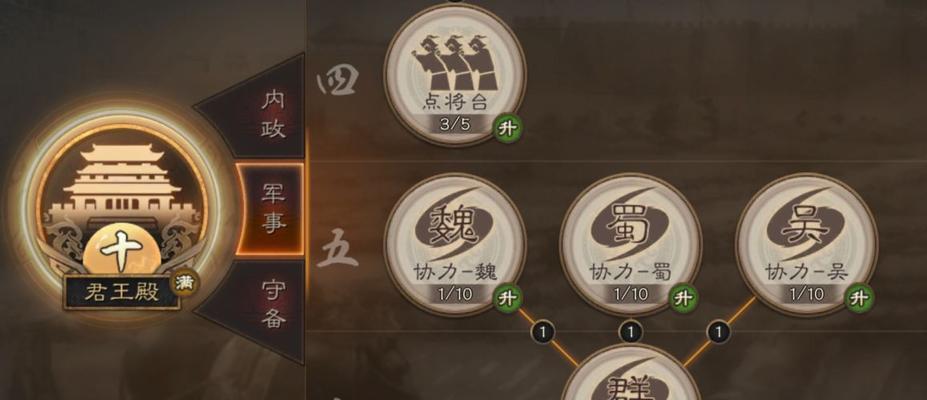Click requirement badge 1 on 魏 connector line
927x400 pixels.
click(543, 331)
